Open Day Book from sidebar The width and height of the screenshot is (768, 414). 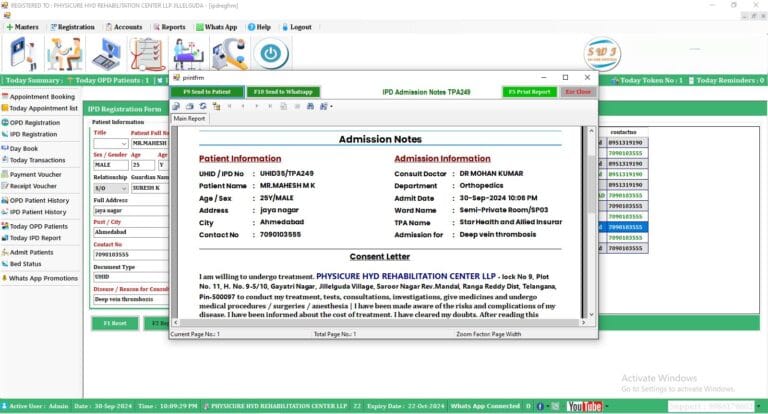pyautogui.click(x=20, y=148)
